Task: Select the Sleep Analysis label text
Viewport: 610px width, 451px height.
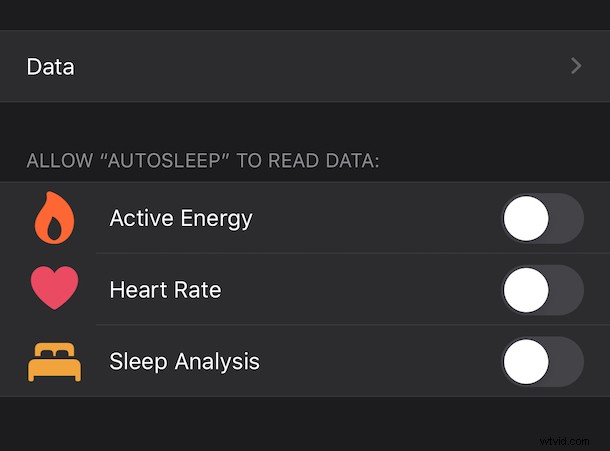Action: click(184, 362)
